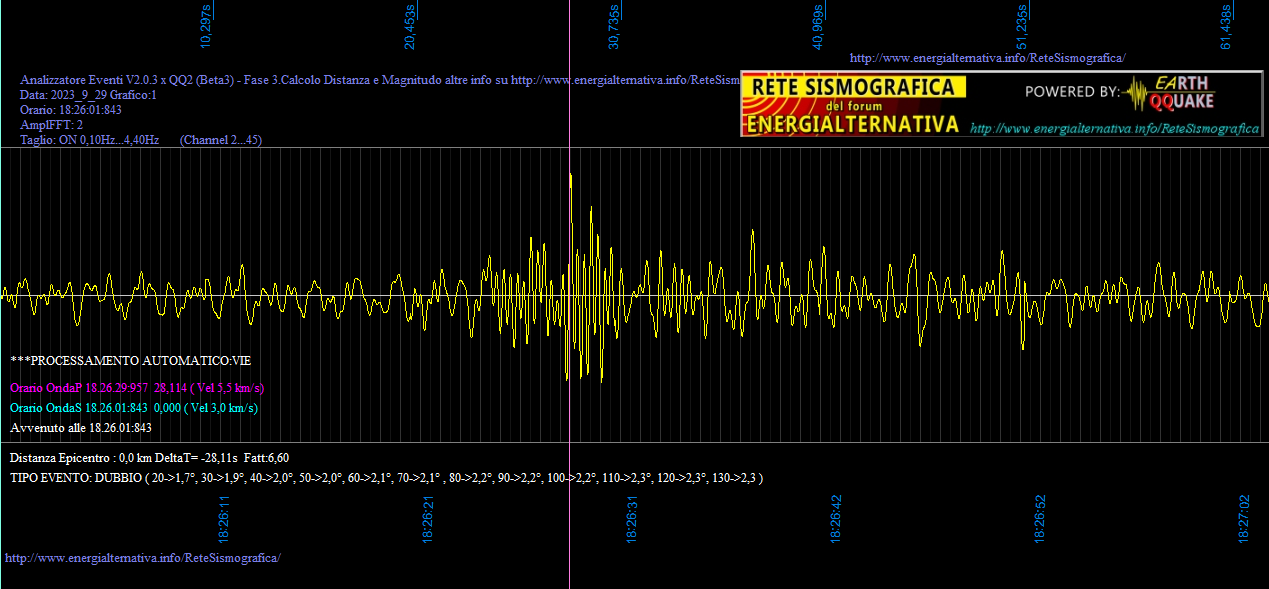
Task: Click the 'Orario: 18:26:01:843' line
Action: click(x=71, y=110)
